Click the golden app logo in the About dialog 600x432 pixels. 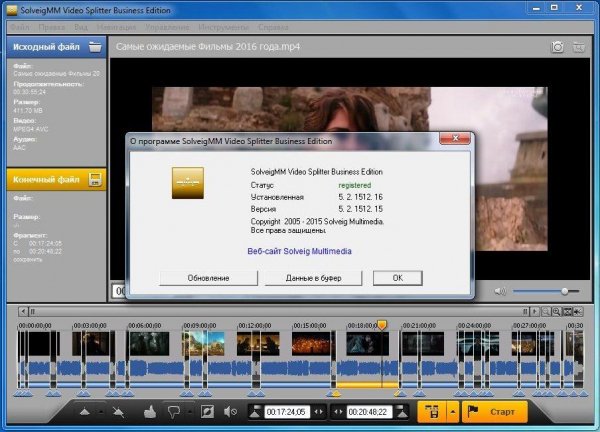click(x=188, y=183)
